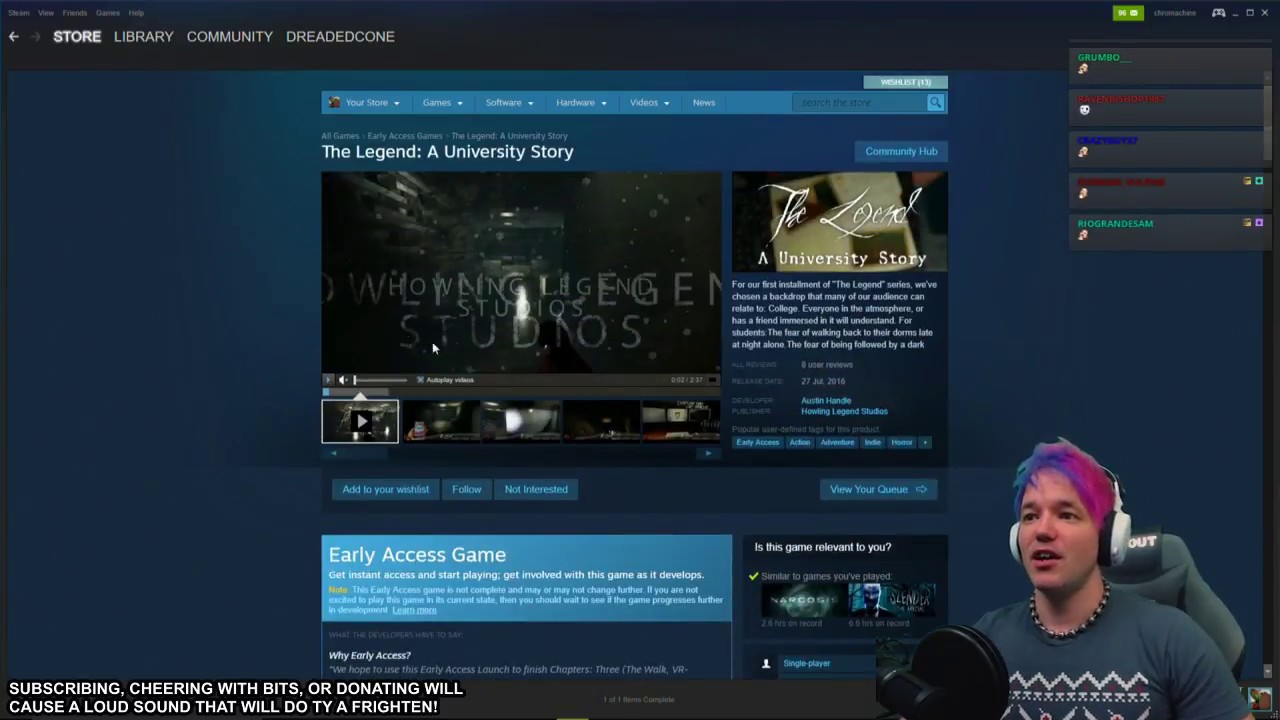Go back with the back arrow

pyautogui.click(x=13, y=36)
